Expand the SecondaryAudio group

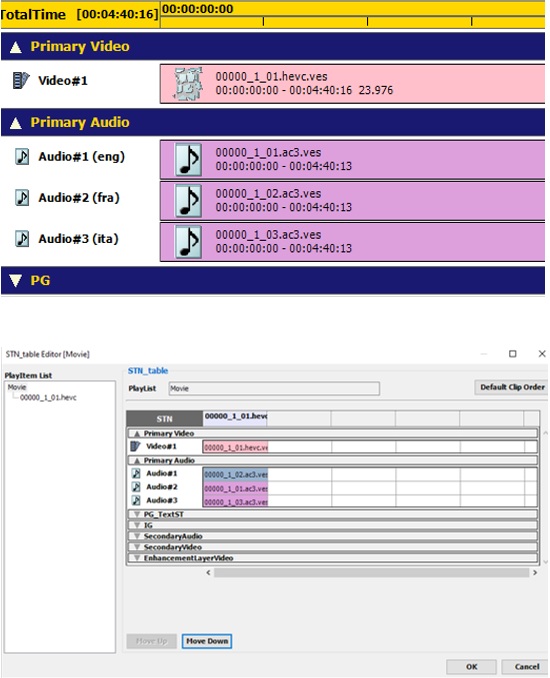pyautogui.click(x=137, y=536)
